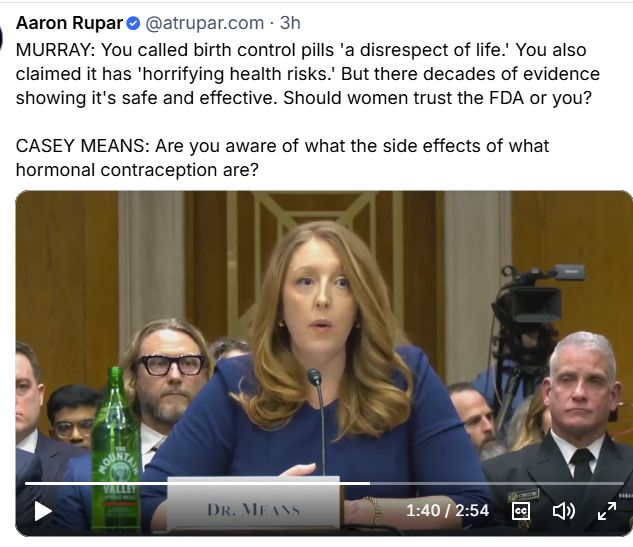Click the green Mountain Valley bottle in the video
633x547 pixels.
pos(115,450)
